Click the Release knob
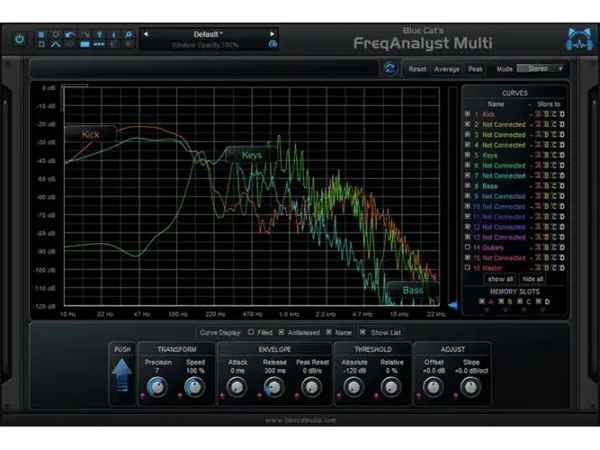The width and height of the screenshot is (600, 450). (274, 386)
